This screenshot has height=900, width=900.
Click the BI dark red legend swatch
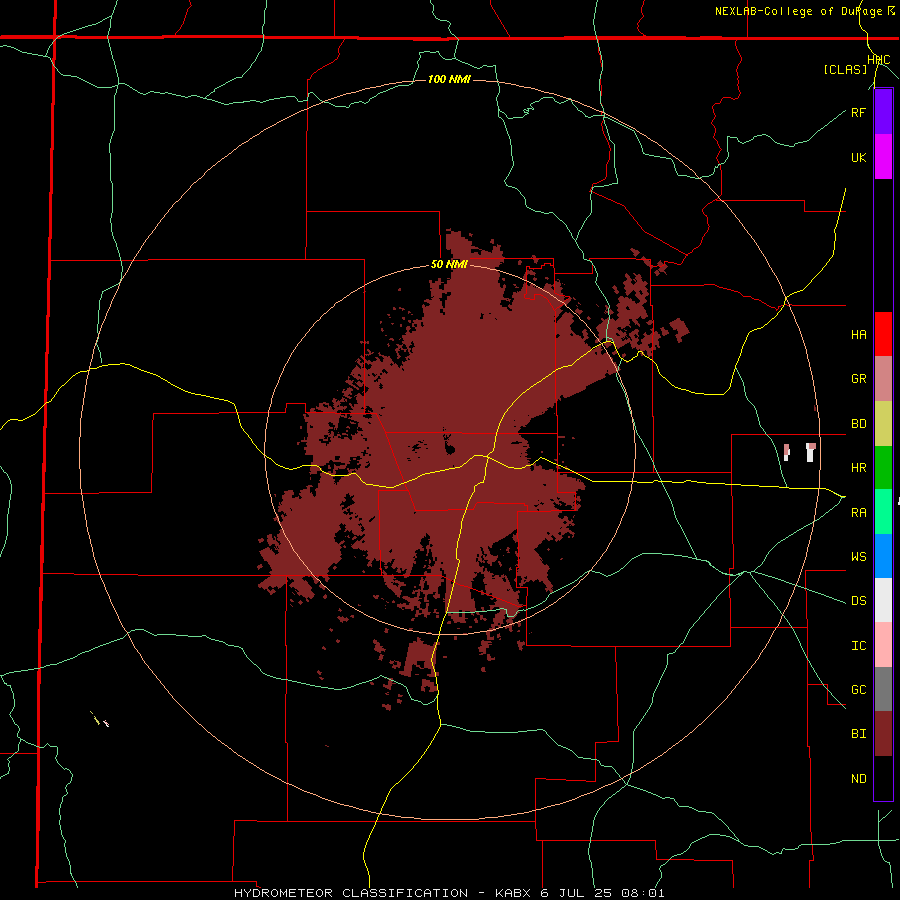coord(883,734)
